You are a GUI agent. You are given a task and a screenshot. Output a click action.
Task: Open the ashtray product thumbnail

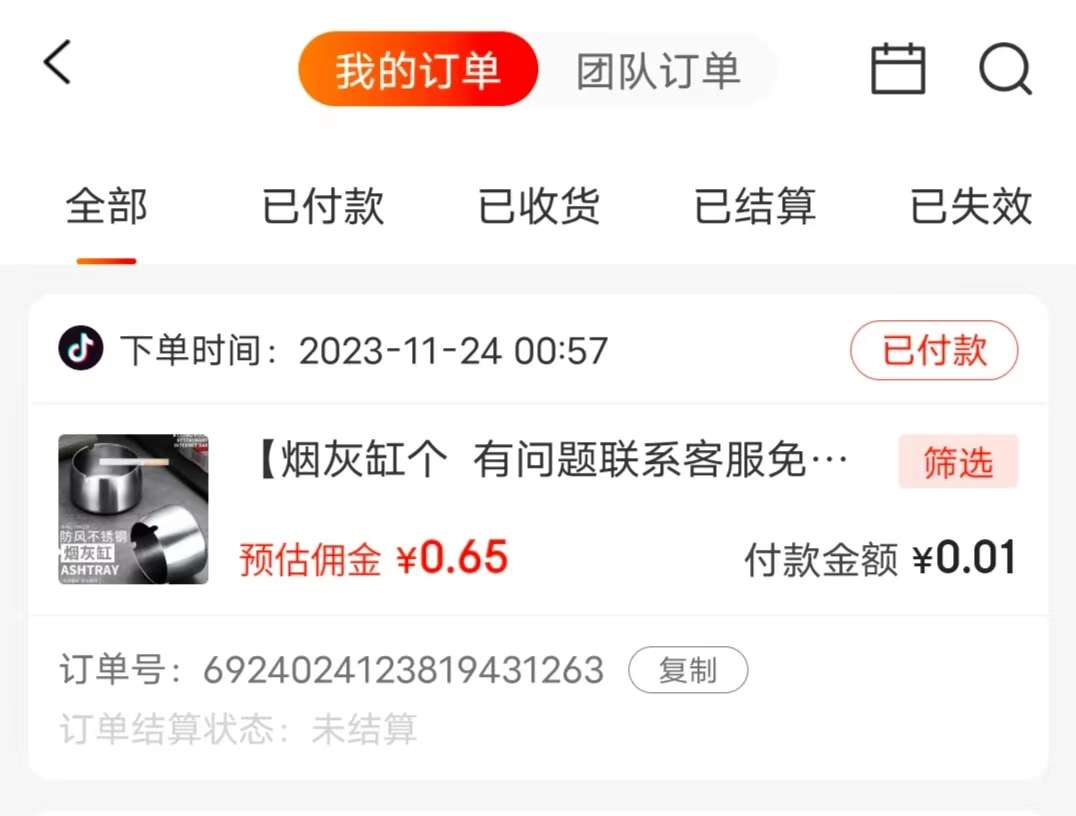(133, 509)
